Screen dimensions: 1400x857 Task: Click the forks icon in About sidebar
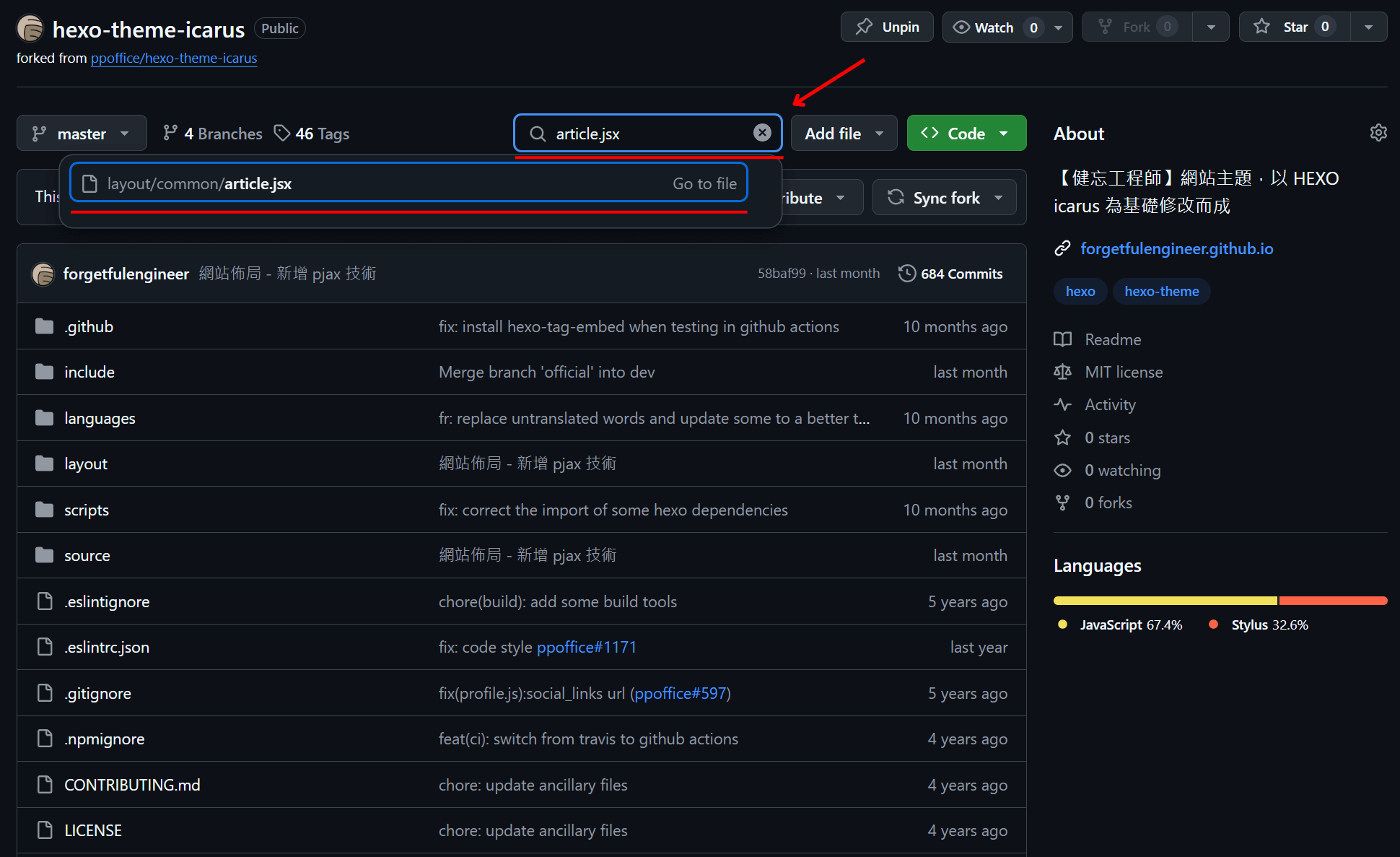pyautogui.click(x=1062, y=503)
